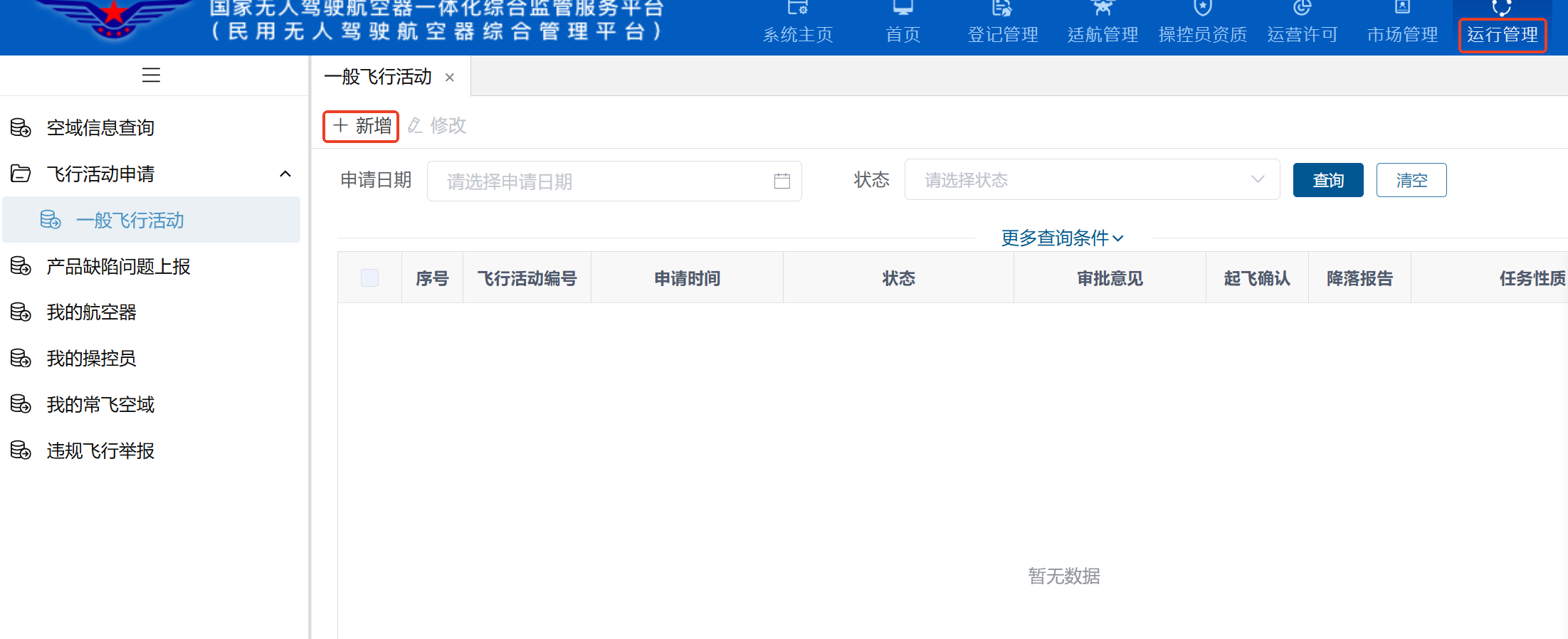Open the 状态 dropdown selector

tap(1092, 179)
